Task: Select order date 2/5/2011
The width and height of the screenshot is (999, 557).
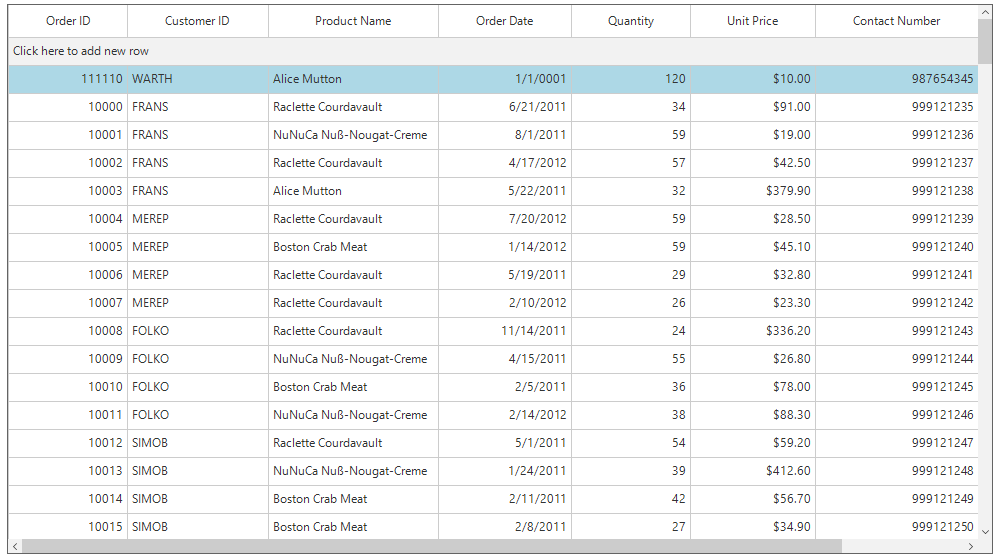Action: [505, 387]
